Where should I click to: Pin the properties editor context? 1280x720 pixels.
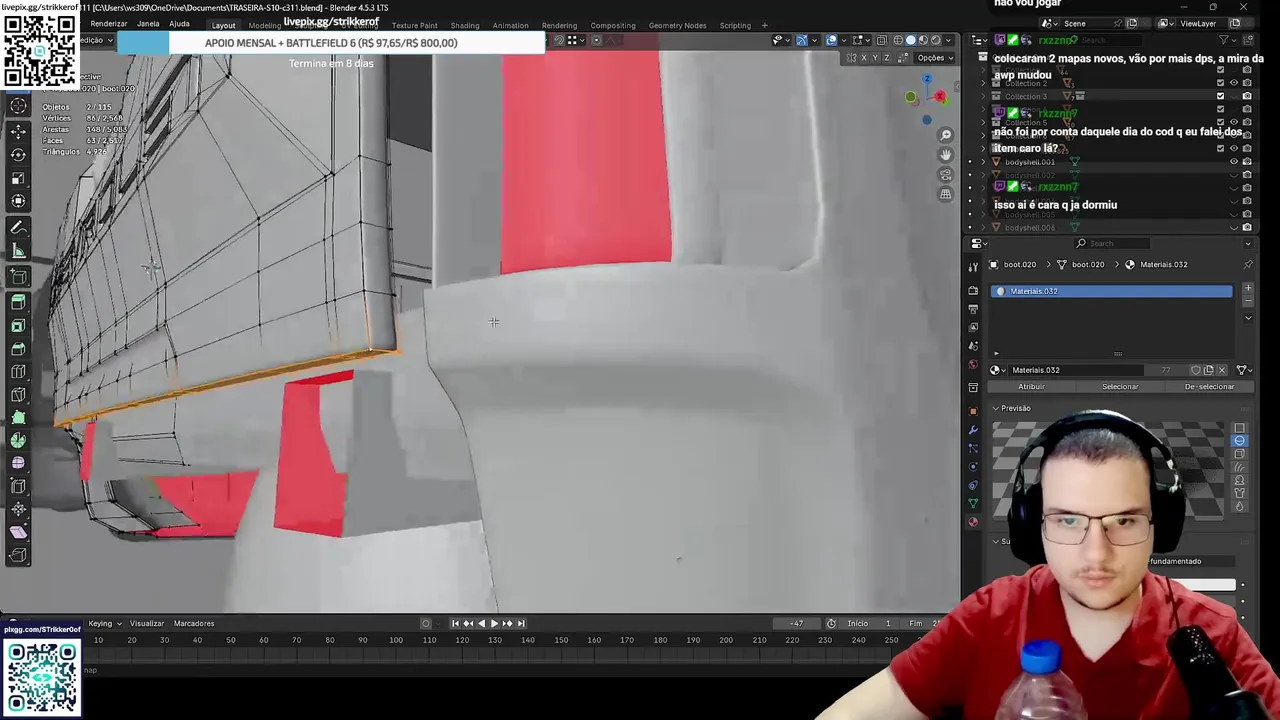click(x=1247, y=264)
